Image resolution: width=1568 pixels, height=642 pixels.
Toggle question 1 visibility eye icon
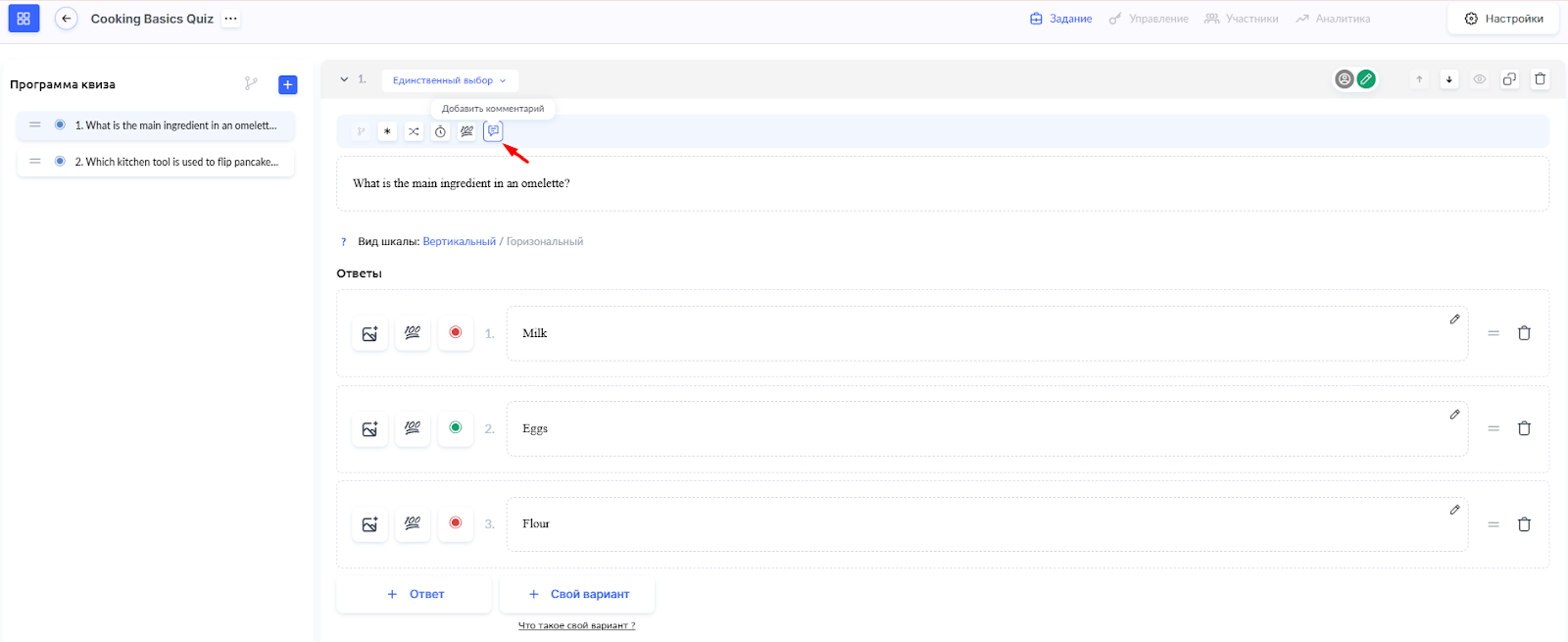point(1480,79)
